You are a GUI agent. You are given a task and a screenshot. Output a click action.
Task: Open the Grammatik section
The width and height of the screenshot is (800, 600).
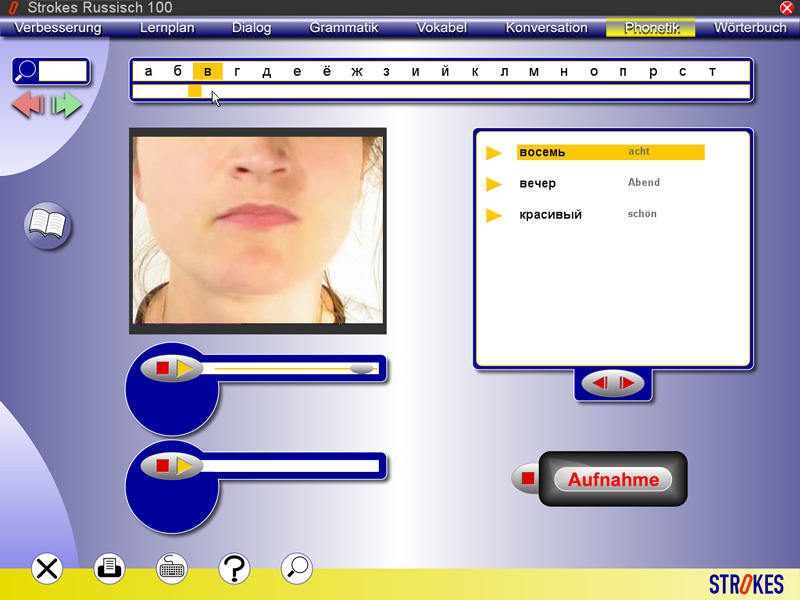point(343,28)
